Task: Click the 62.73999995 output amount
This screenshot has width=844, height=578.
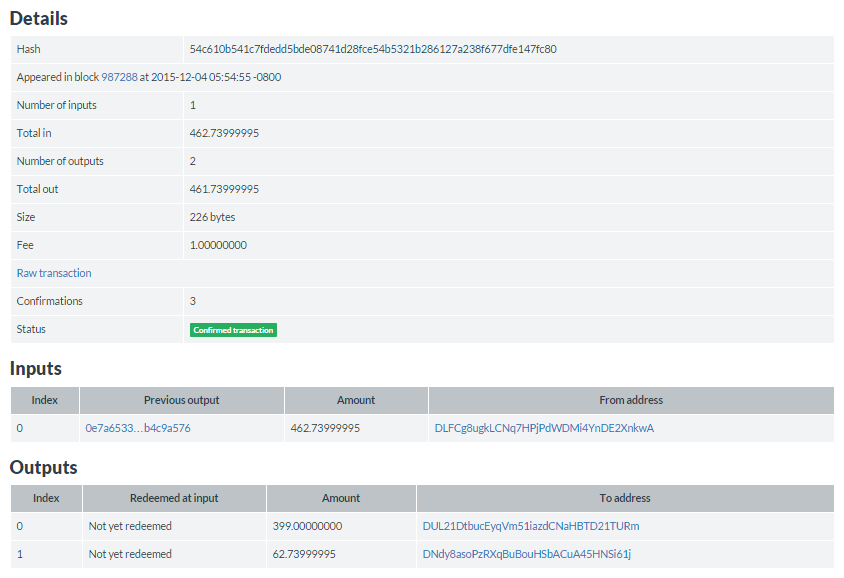Action: click(304, 554)
